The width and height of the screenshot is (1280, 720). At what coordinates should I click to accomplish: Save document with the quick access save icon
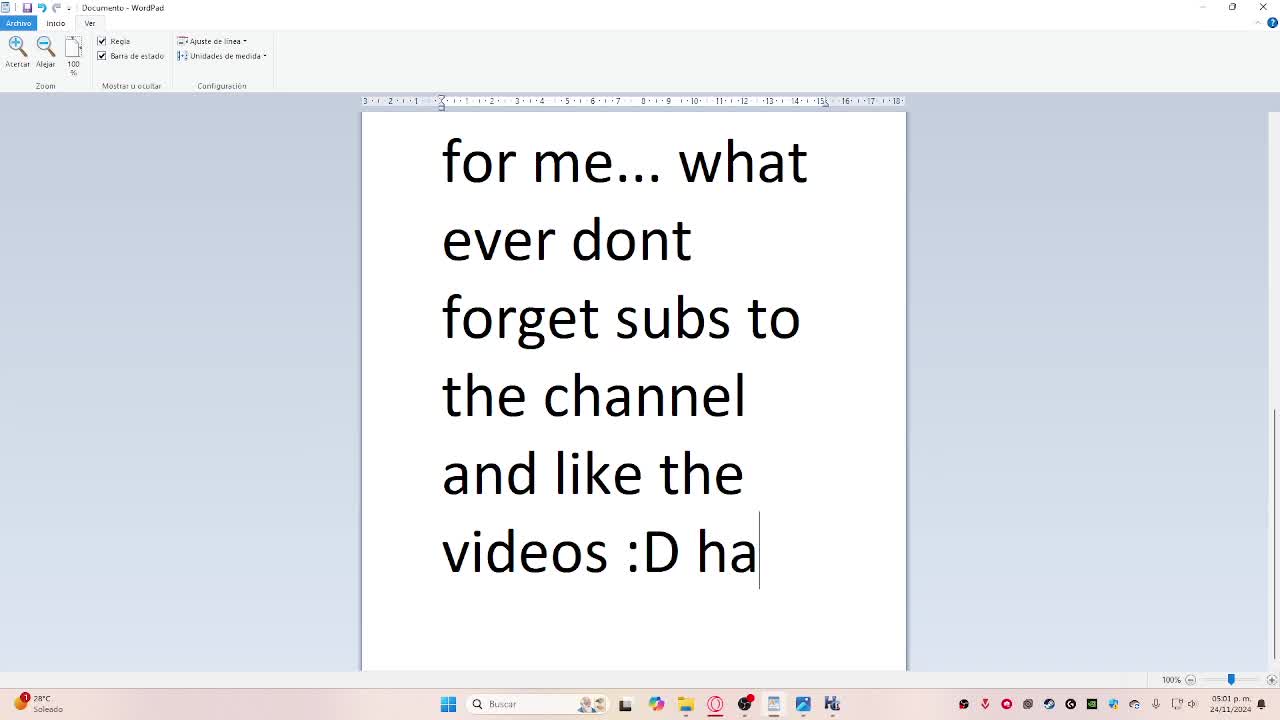(27, 8)
